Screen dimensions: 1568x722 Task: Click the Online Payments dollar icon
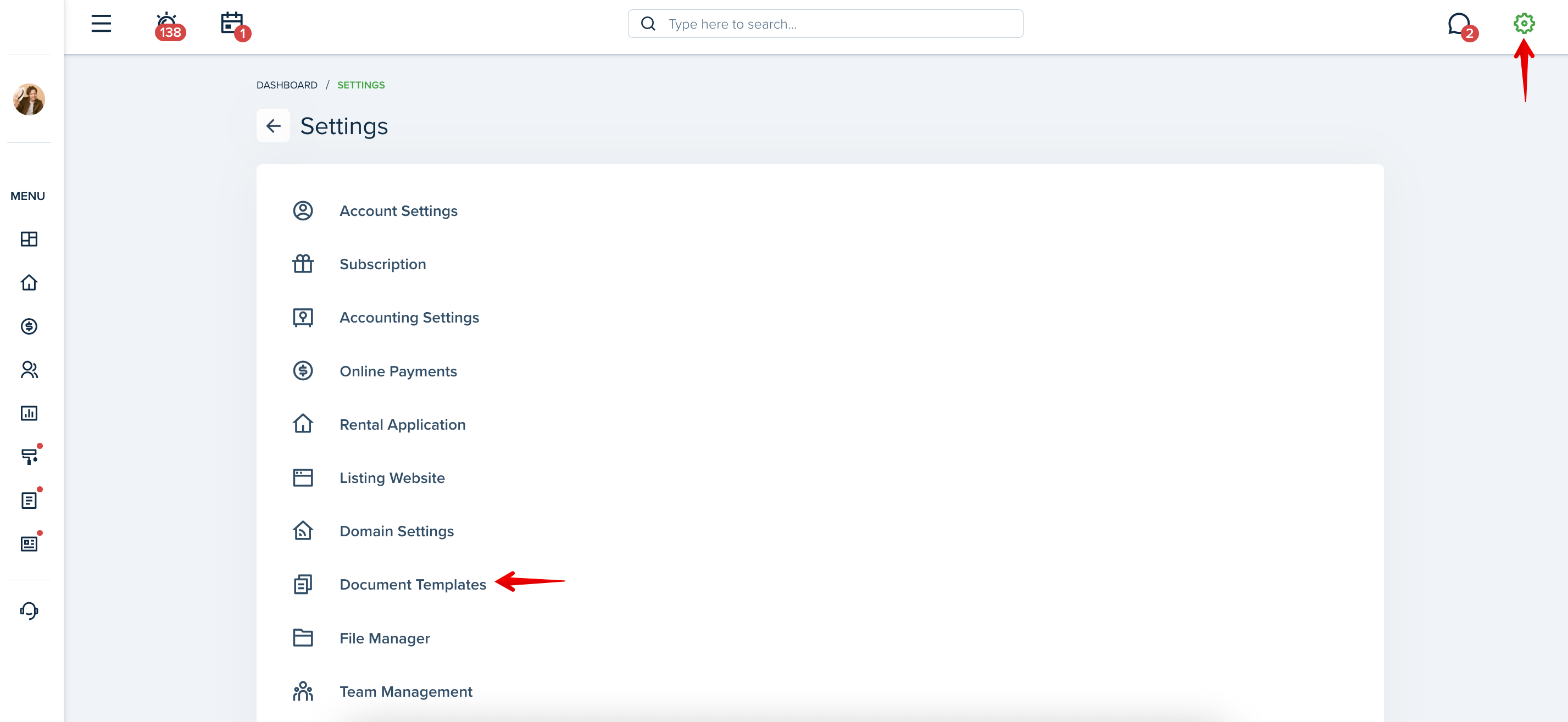point(303,371)
